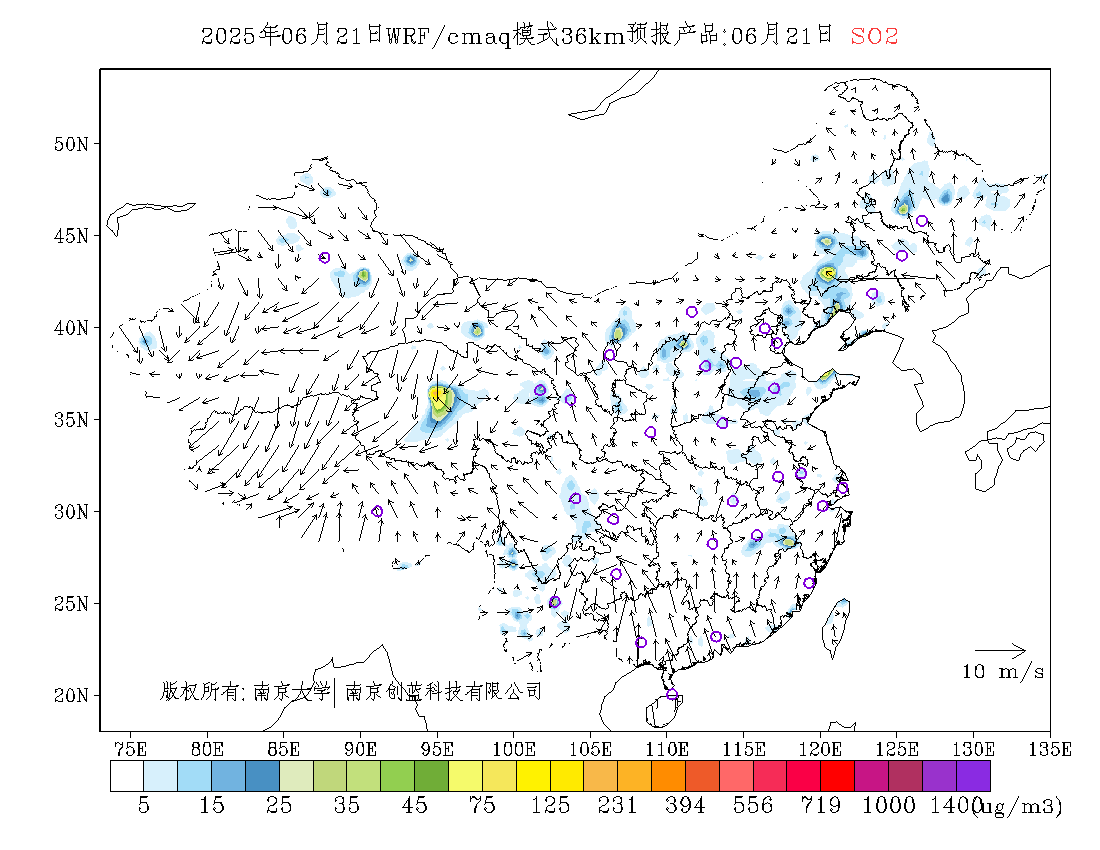Image resolution: width=1100 pixels, height=850 pixels.
Task: Click the white first legend swatch
Action: coord(127,776)
